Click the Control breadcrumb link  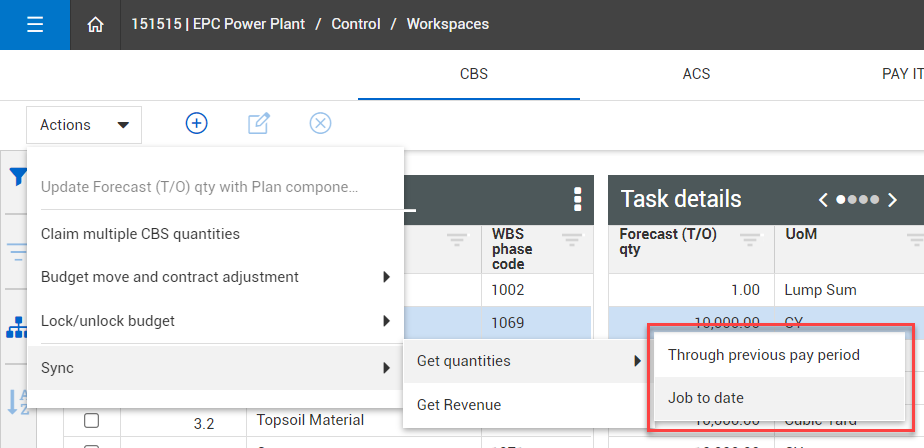click(356, 24)
